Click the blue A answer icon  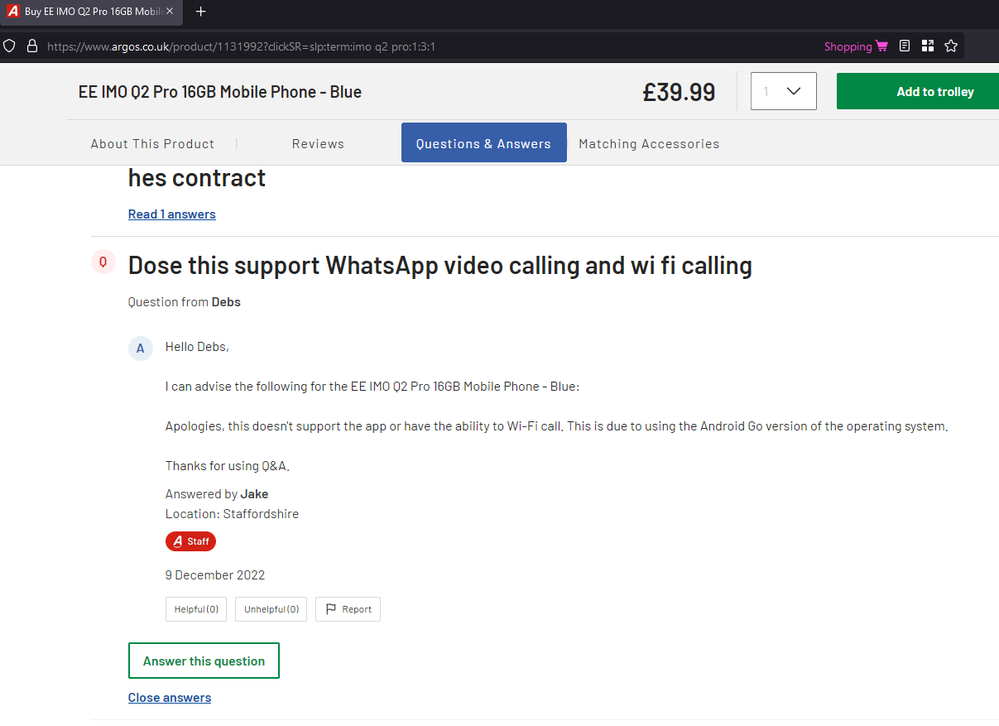140,348
